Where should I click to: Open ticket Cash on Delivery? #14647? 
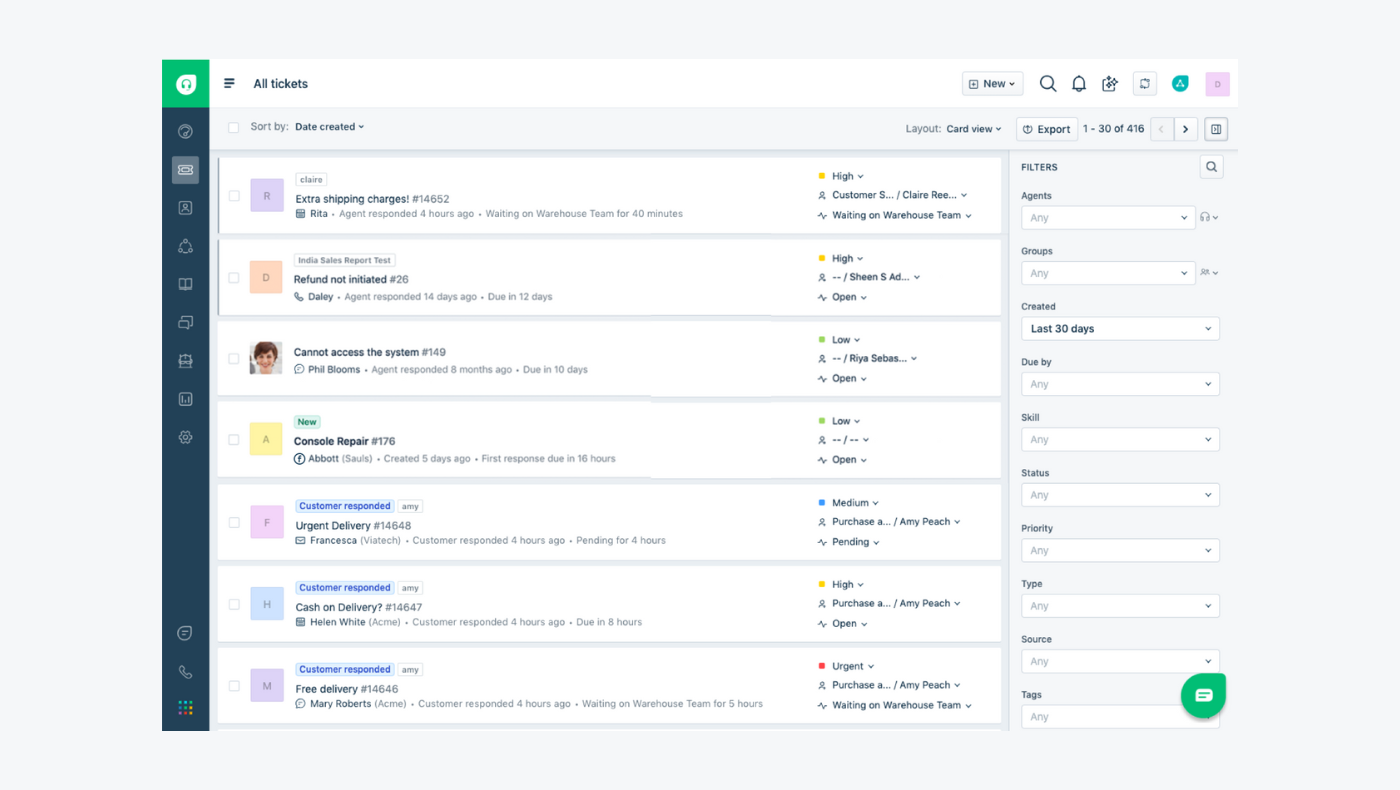[359, 607]
